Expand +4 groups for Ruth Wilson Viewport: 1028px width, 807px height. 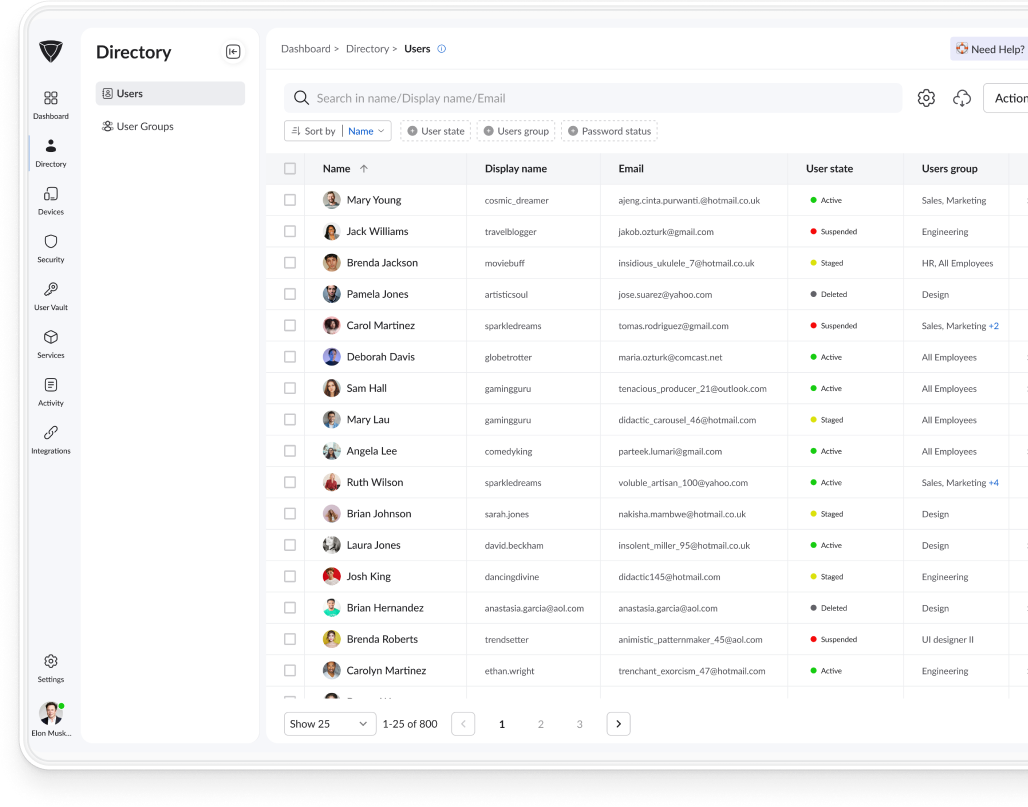click(x=994, y=482)
